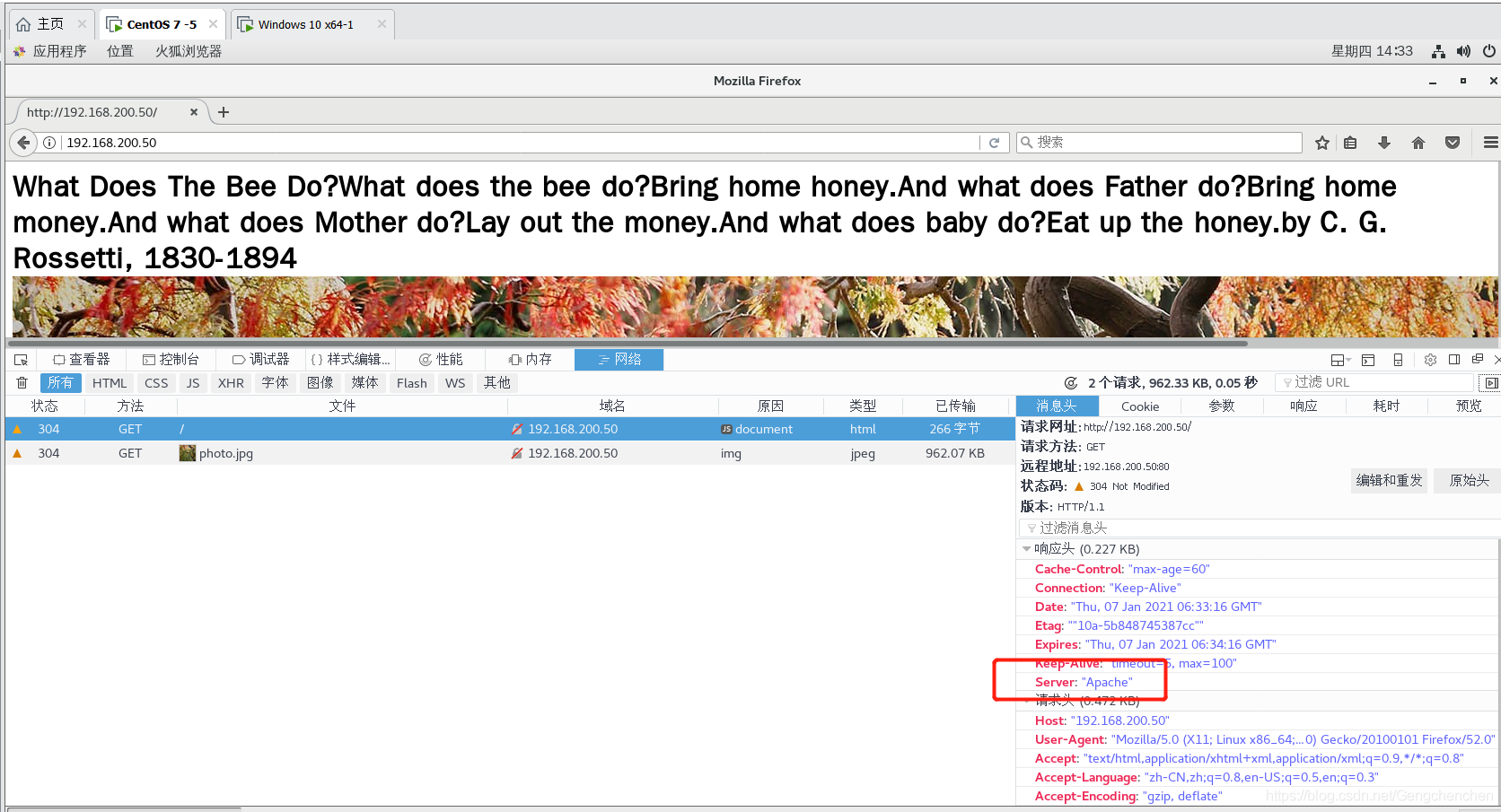Filter requests by CSS type
The width and height of the screenshot is (1501, 812).
pos(156,383)
